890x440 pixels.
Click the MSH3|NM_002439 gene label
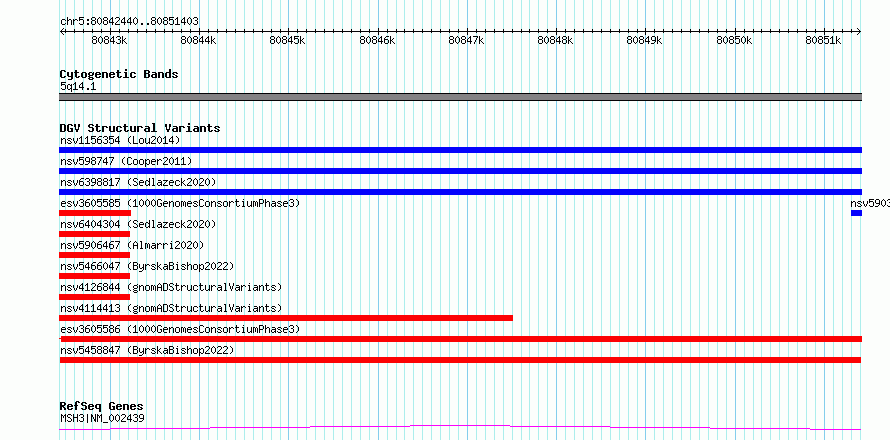(x=102, y=419)
